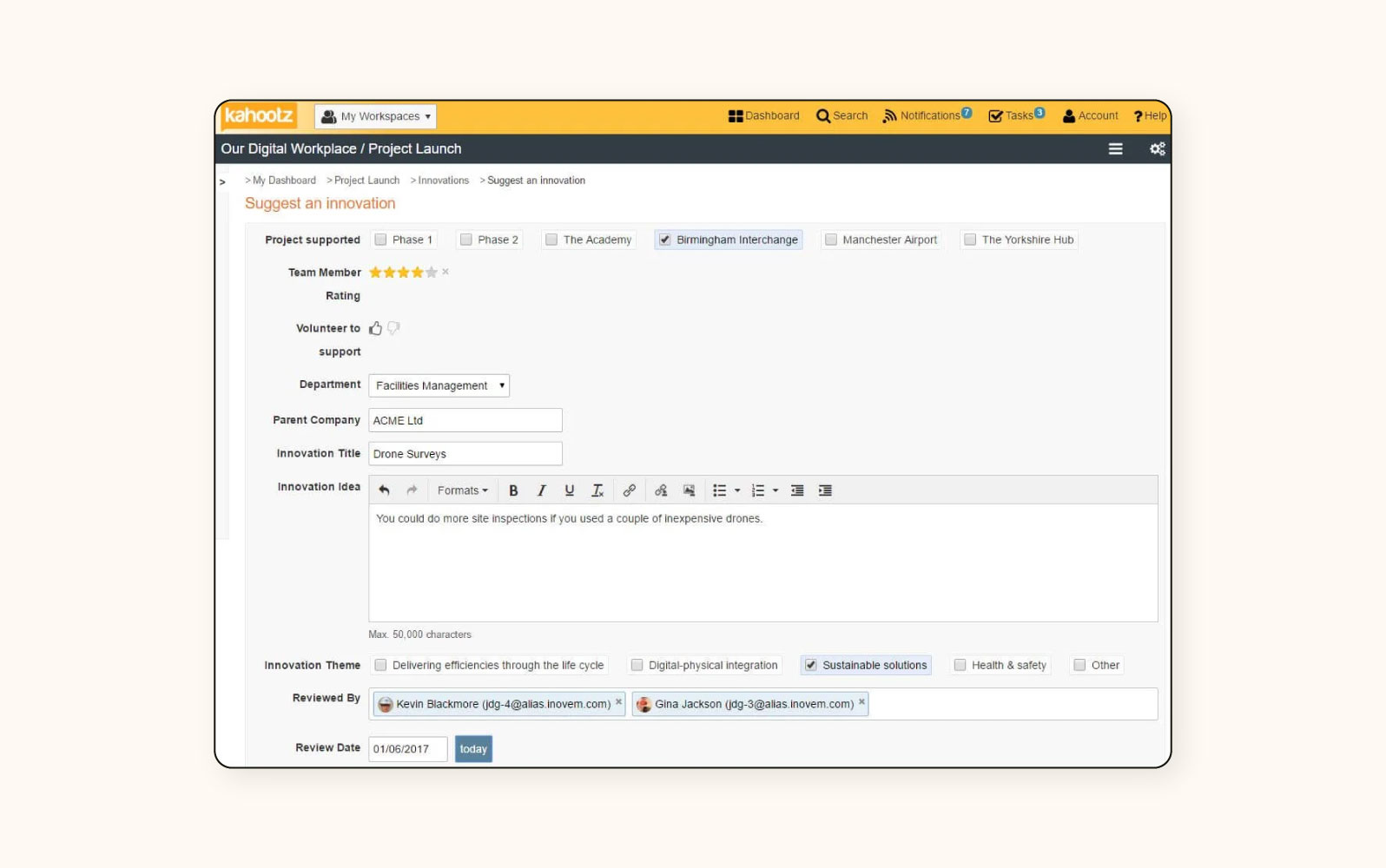The image size is (1386, 868).
Task: Click the editor redo icon
Action: 412,490
